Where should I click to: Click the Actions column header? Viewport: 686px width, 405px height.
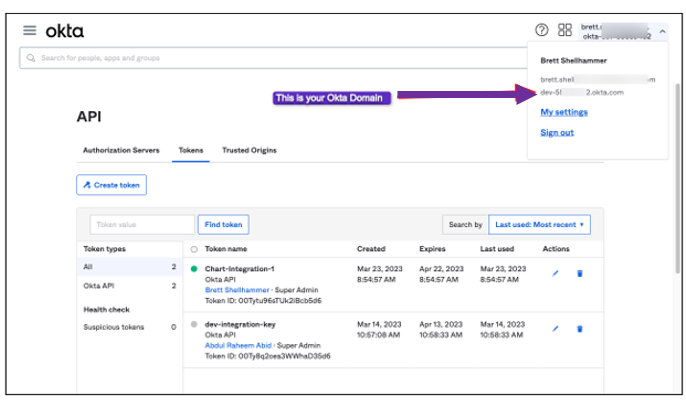(556, 249)
